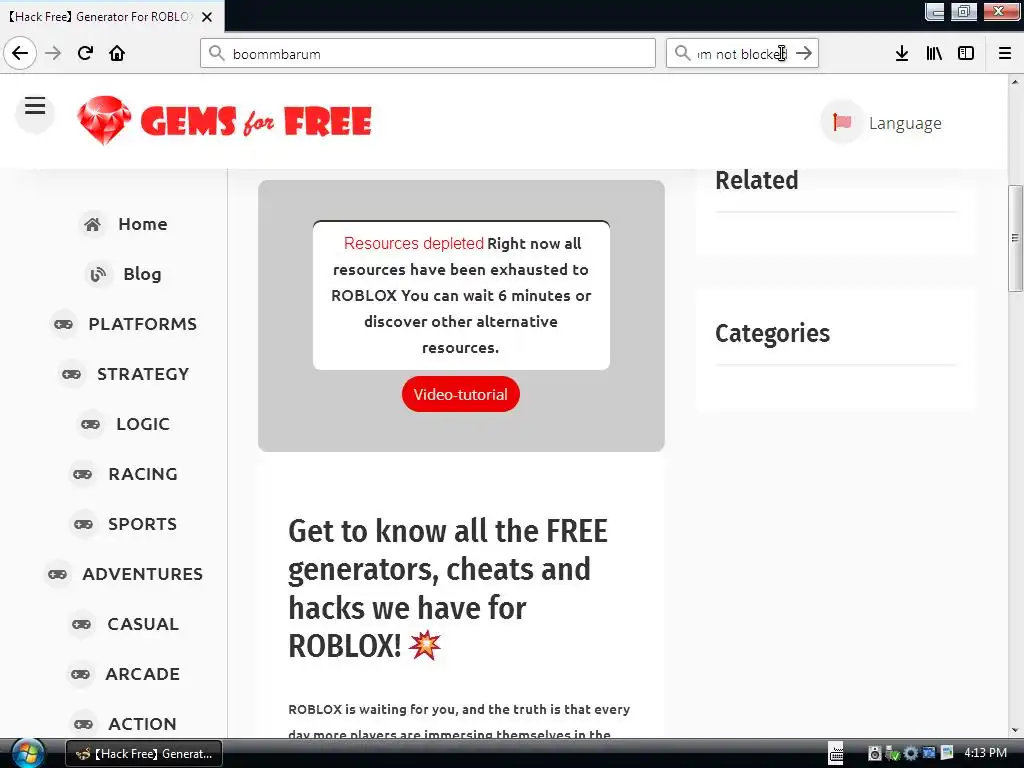Open the Blog menu link

coord(142,274)
